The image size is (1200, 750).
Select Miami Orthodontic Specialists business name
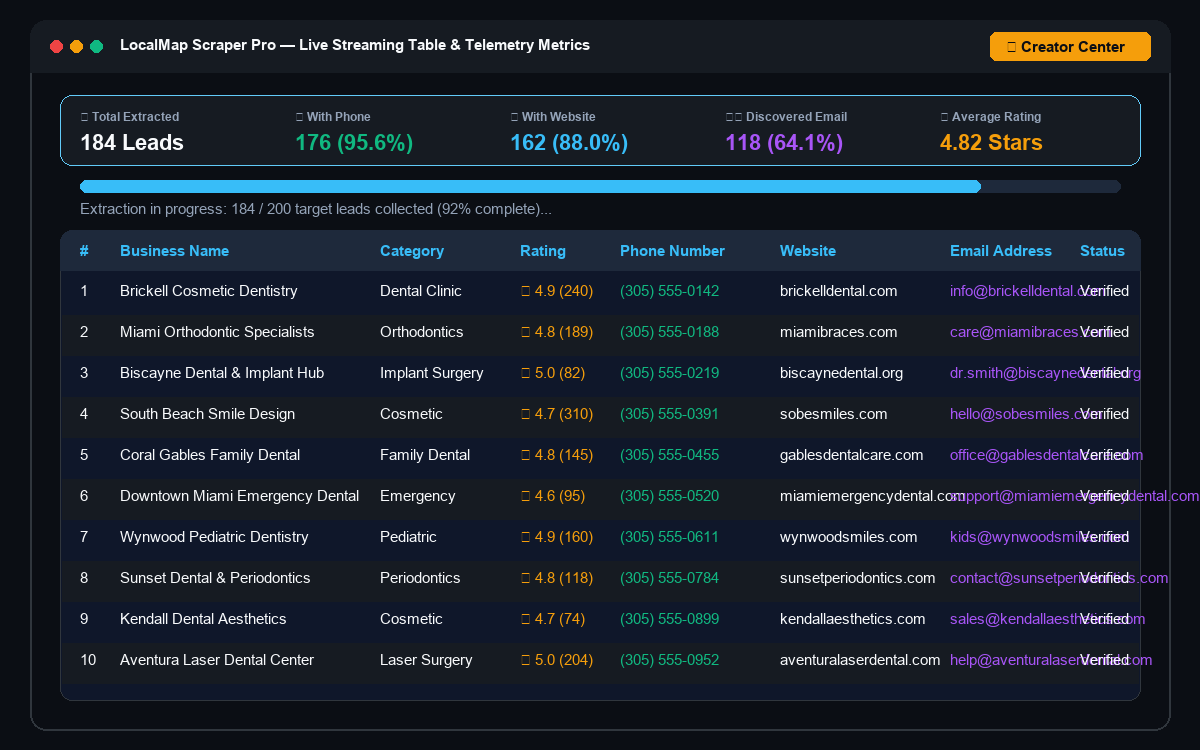pos(217,332)
